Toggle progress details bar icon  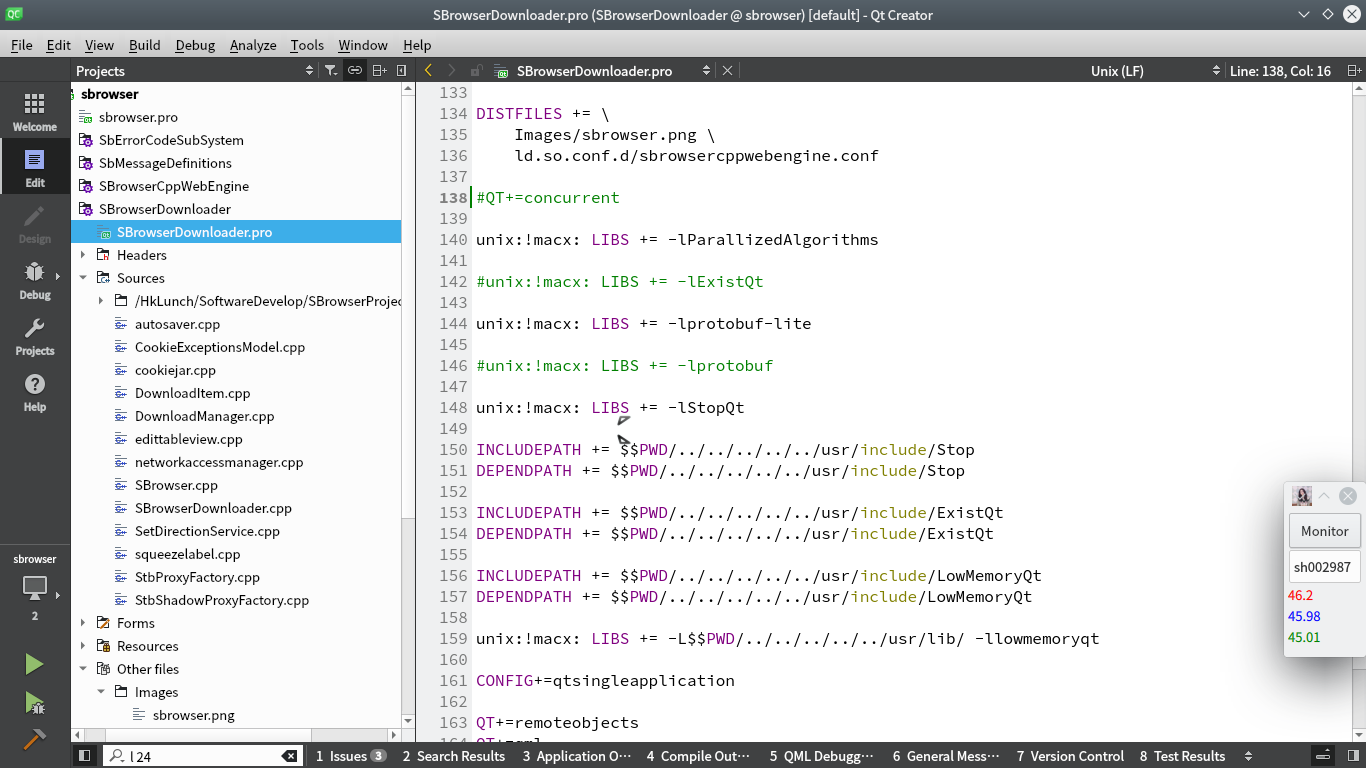(x=1322, y=756)
